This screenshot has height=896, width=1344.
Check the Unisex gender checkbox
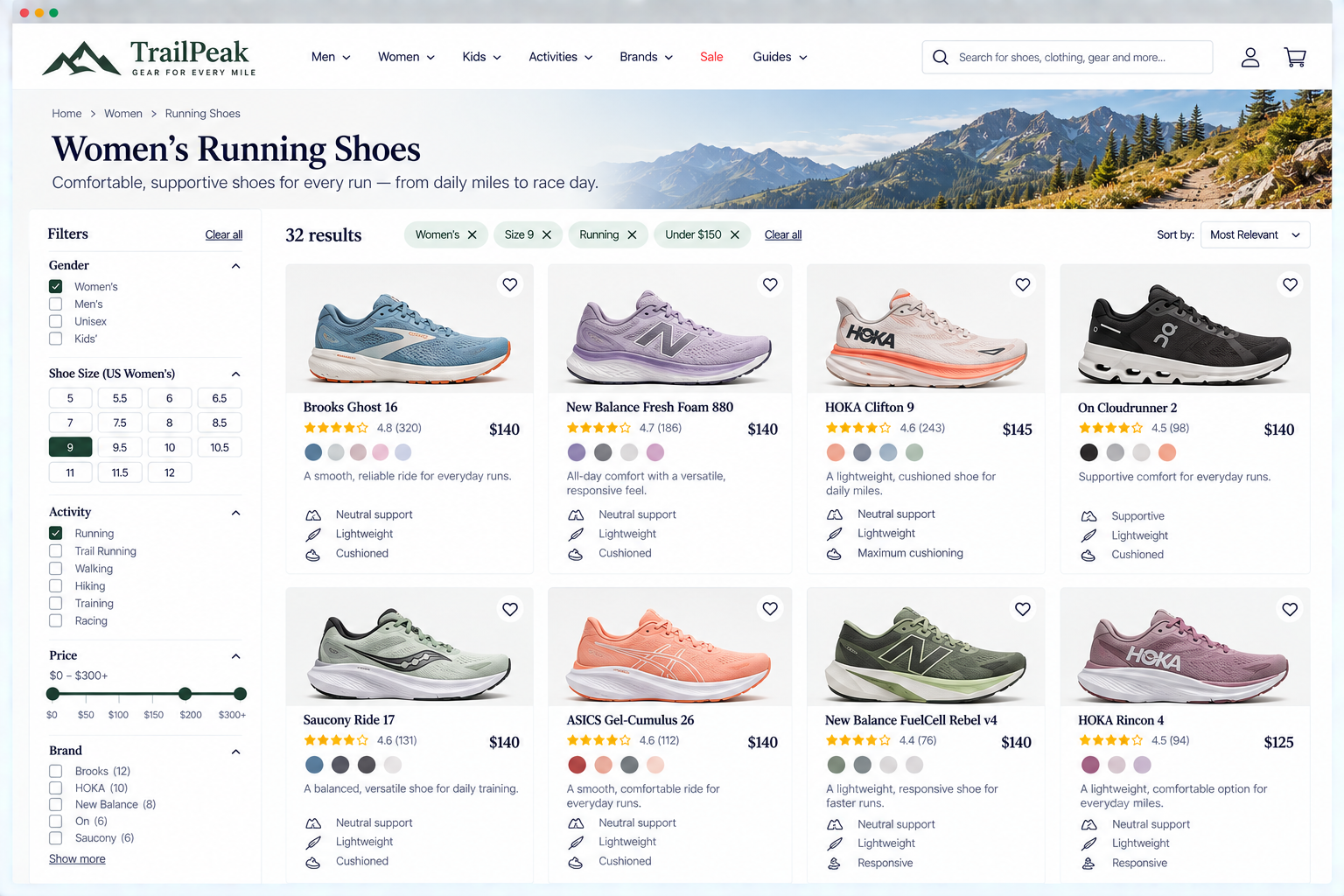(x=56, y=321)
